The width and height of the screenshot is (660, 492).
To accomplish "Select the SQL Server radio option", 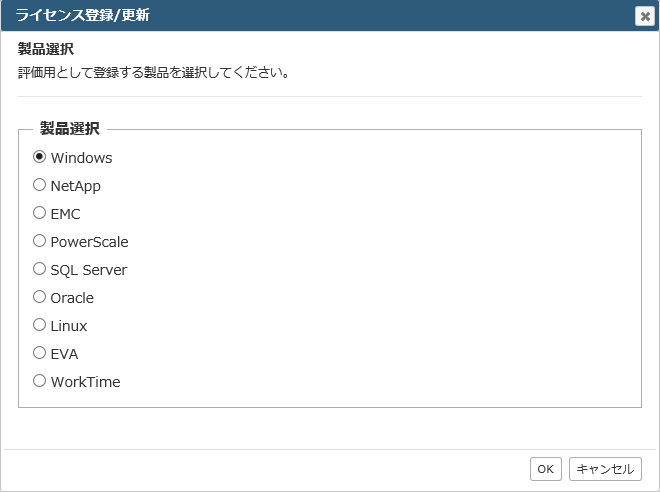I will point(39,269).
